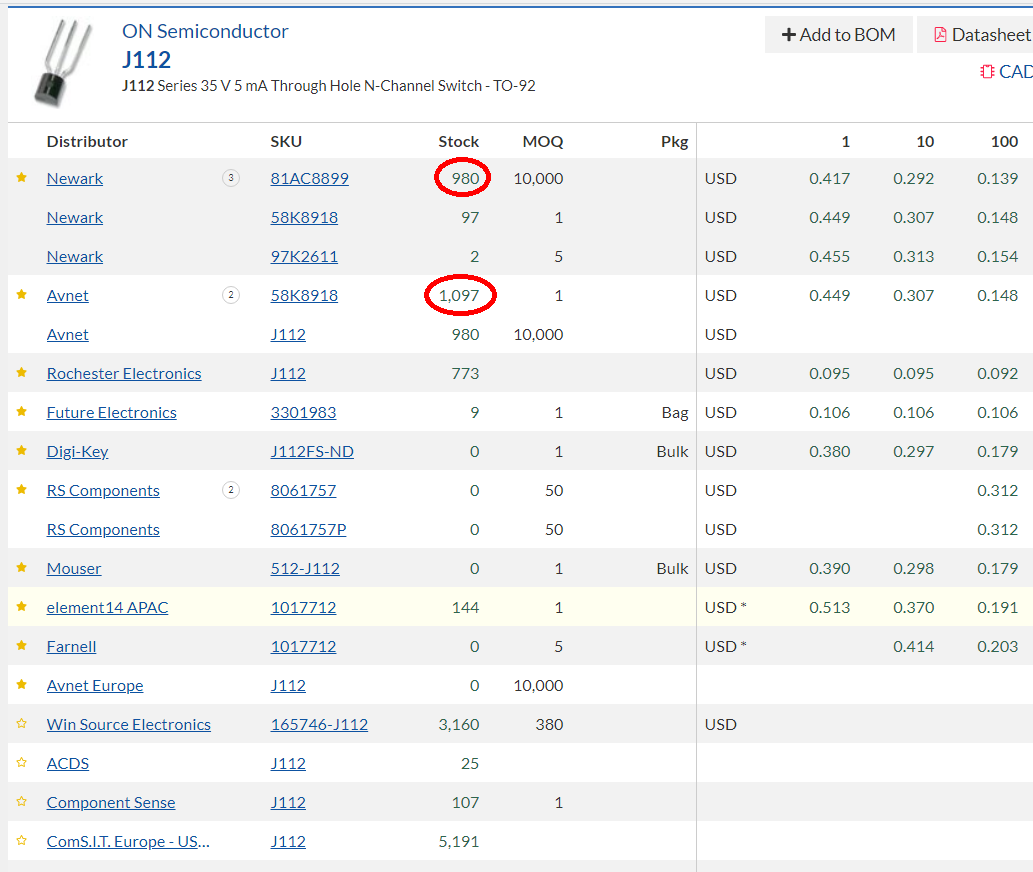Star the ACDS distributor
The width and height of the screenshot is (1033, 872).
tap(22, 763)
